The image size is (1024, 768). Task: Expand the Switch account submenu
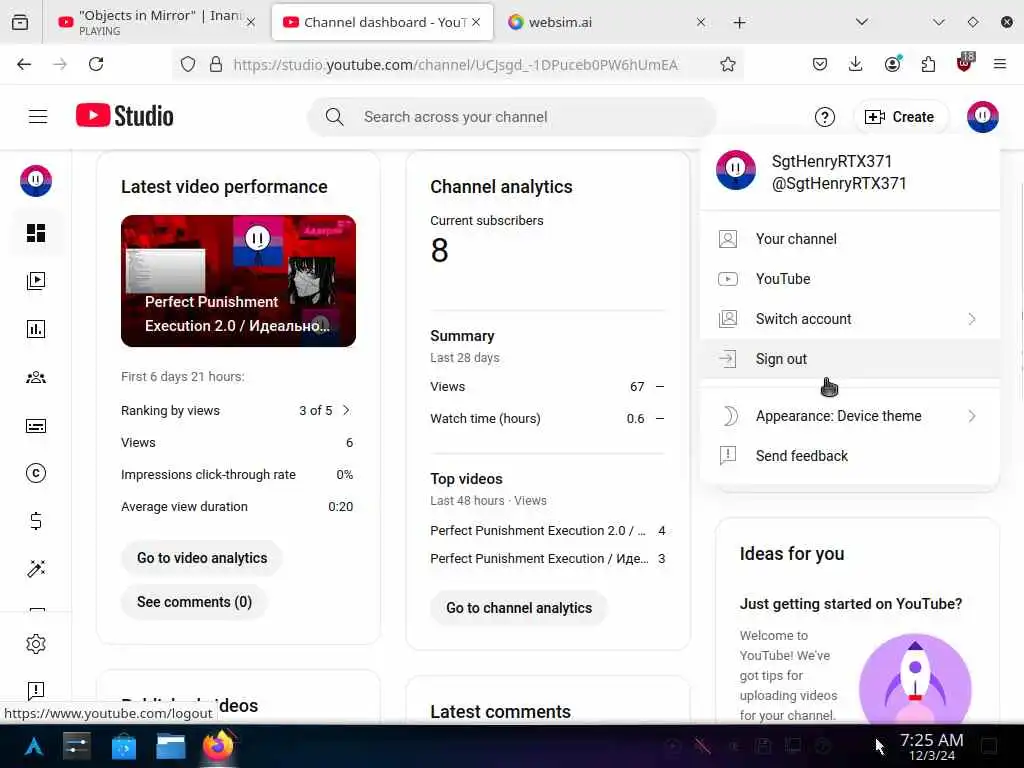coord(972,319)
